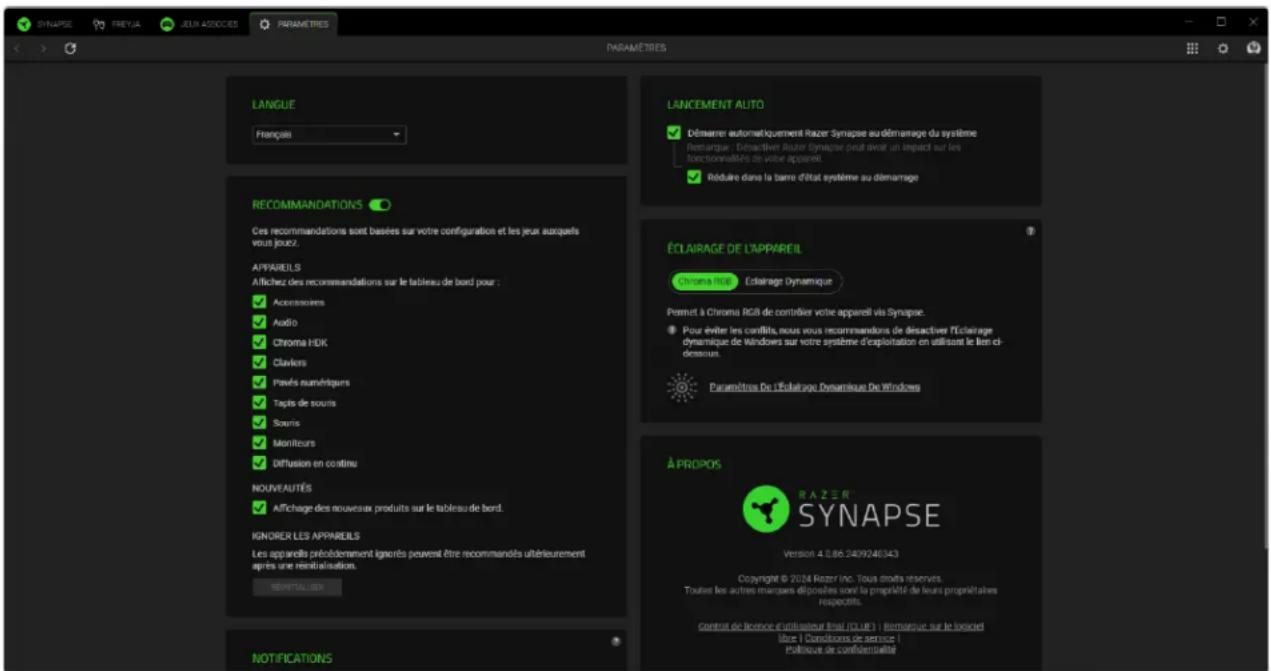Click the help icon in Notifications panel
The width and height of the screenshot is (1271, 671).
click(616, 641)
